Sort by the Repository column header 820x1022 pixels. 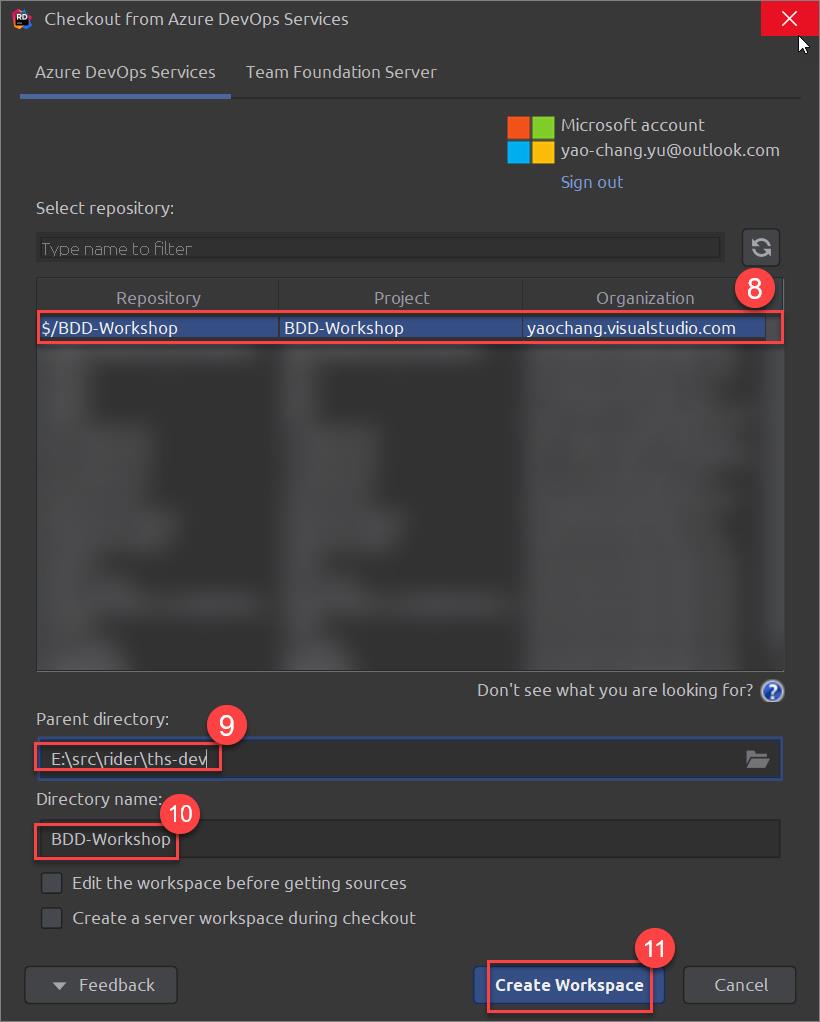point(158,298)
